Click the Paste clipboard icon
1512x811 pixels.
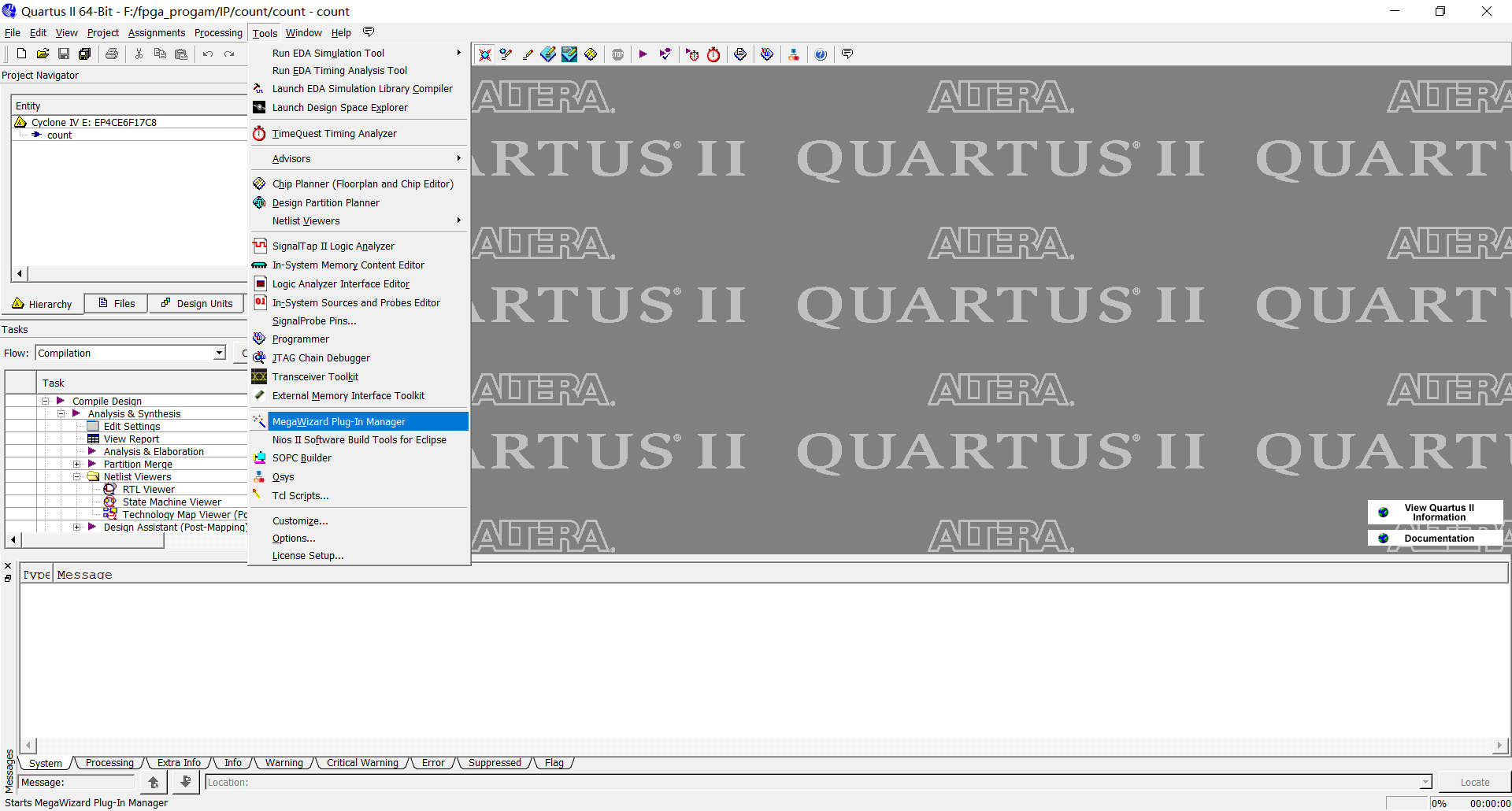(x=181, y=54)
